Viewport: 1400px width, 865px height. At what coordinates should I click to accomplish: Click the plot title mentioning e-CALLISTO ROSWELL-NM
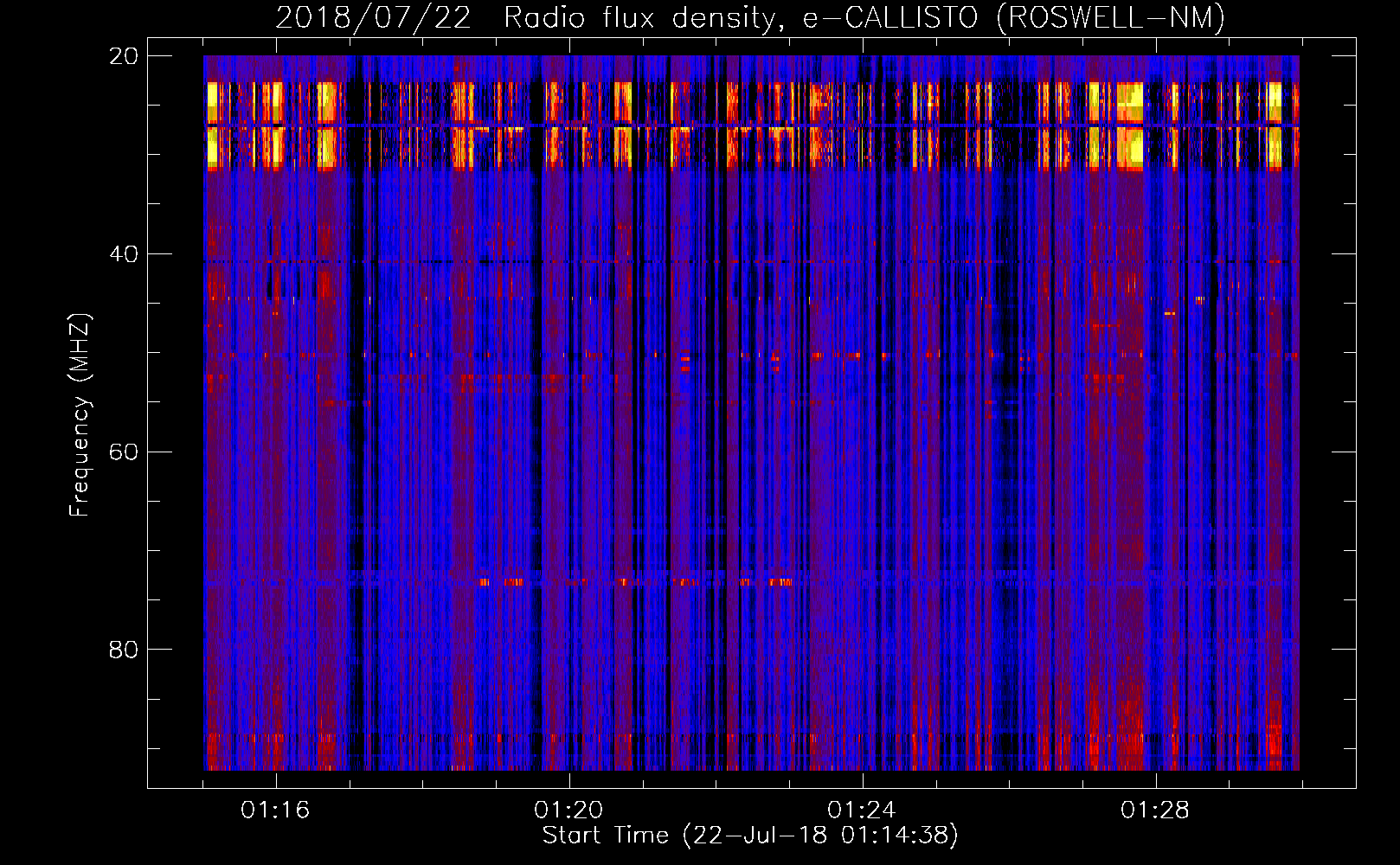[x=750, y=17]
